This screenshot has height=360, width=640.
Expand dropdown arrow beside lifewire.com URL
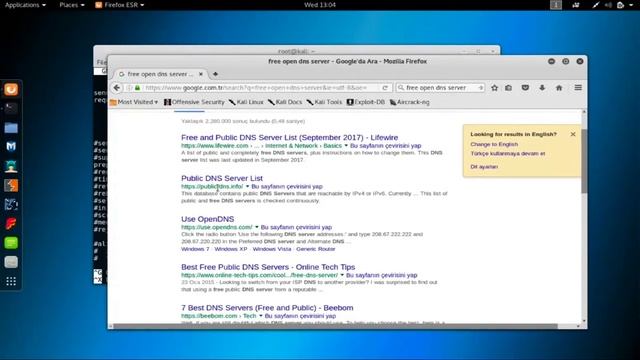(x=346, y=146)
